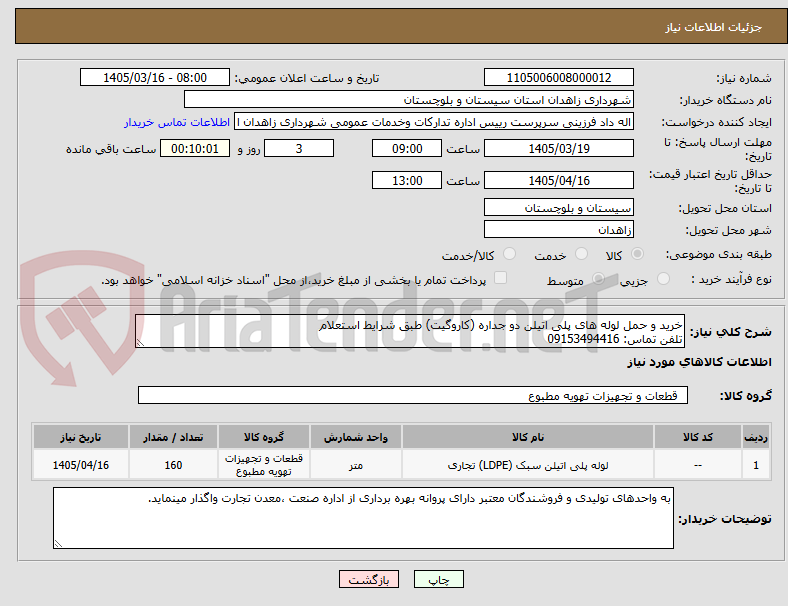Click the response deadline date 1405/03/19
788x606 pixels.
pyautogui.click(x=559, y=149)
